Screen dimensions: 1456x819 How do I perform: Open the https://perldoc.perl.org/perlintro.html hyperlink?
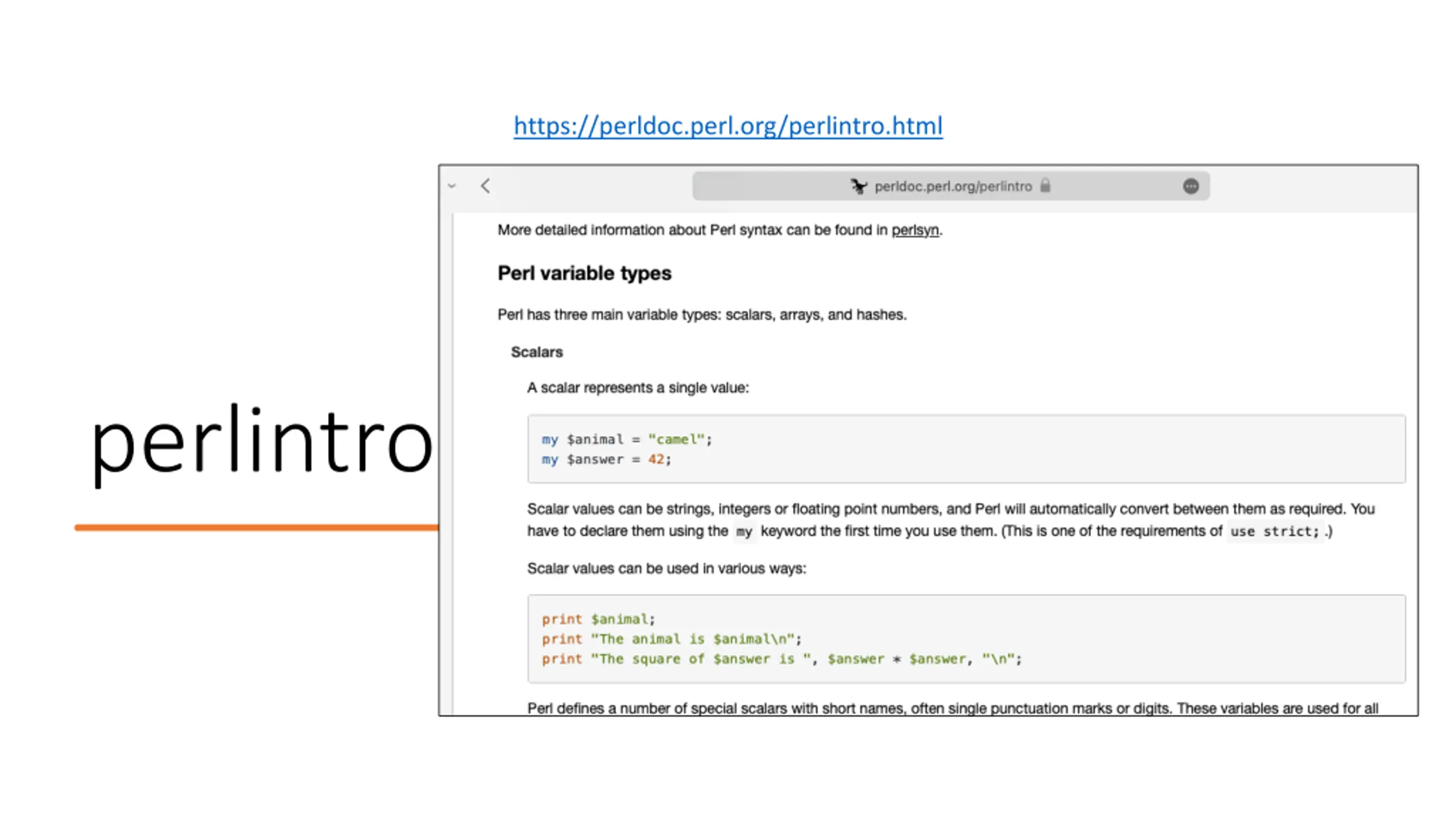[727, 126]
